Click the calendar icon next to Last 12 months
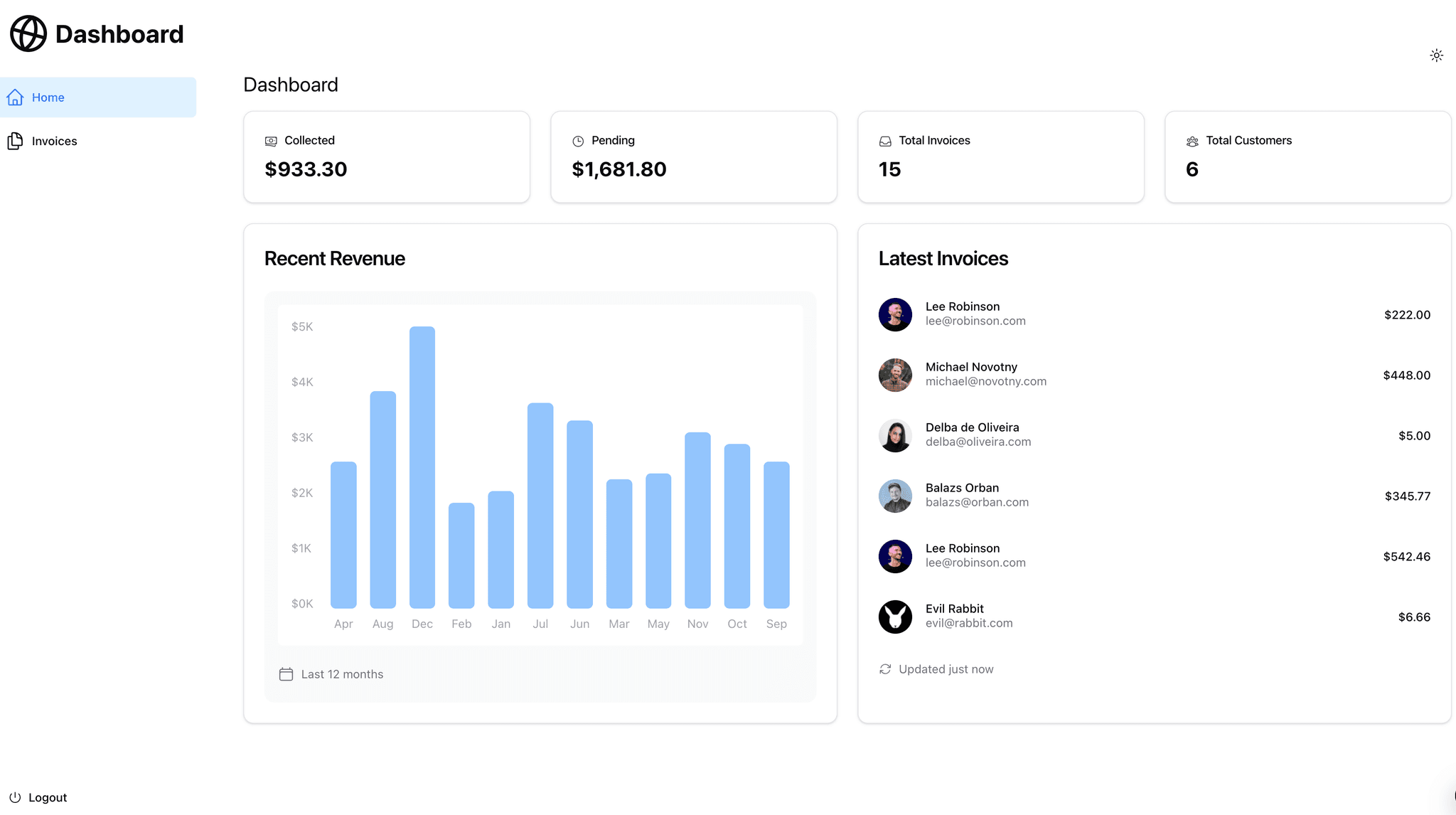The image size is (1456, 815). coord(286,673)
